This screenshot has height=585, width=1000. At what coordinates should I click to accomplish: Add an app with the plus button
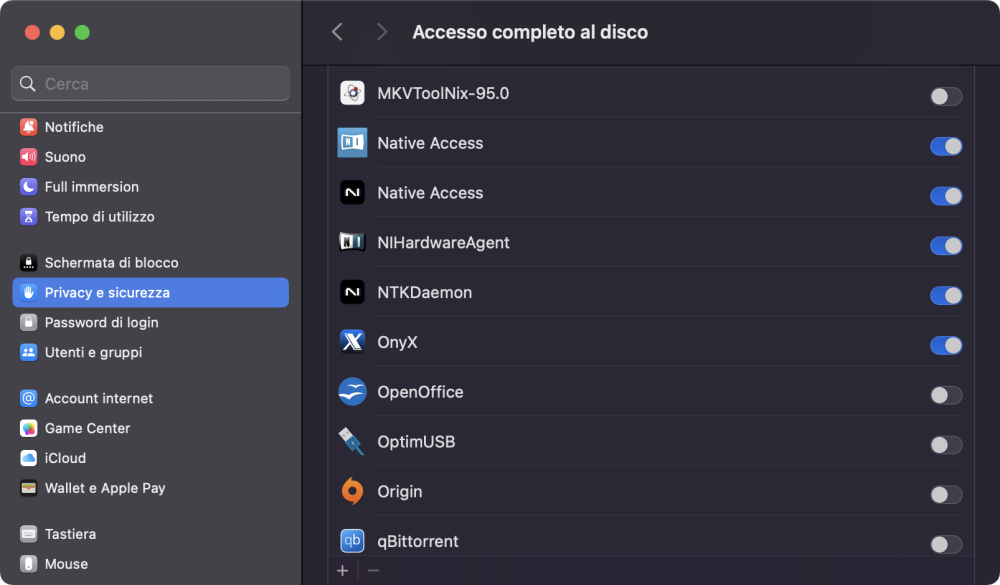point(343,570)
